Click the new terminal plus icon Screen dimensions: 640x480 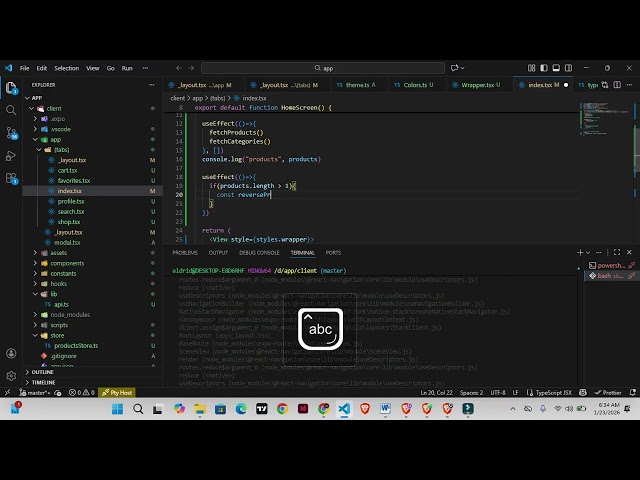coord(580,253)
